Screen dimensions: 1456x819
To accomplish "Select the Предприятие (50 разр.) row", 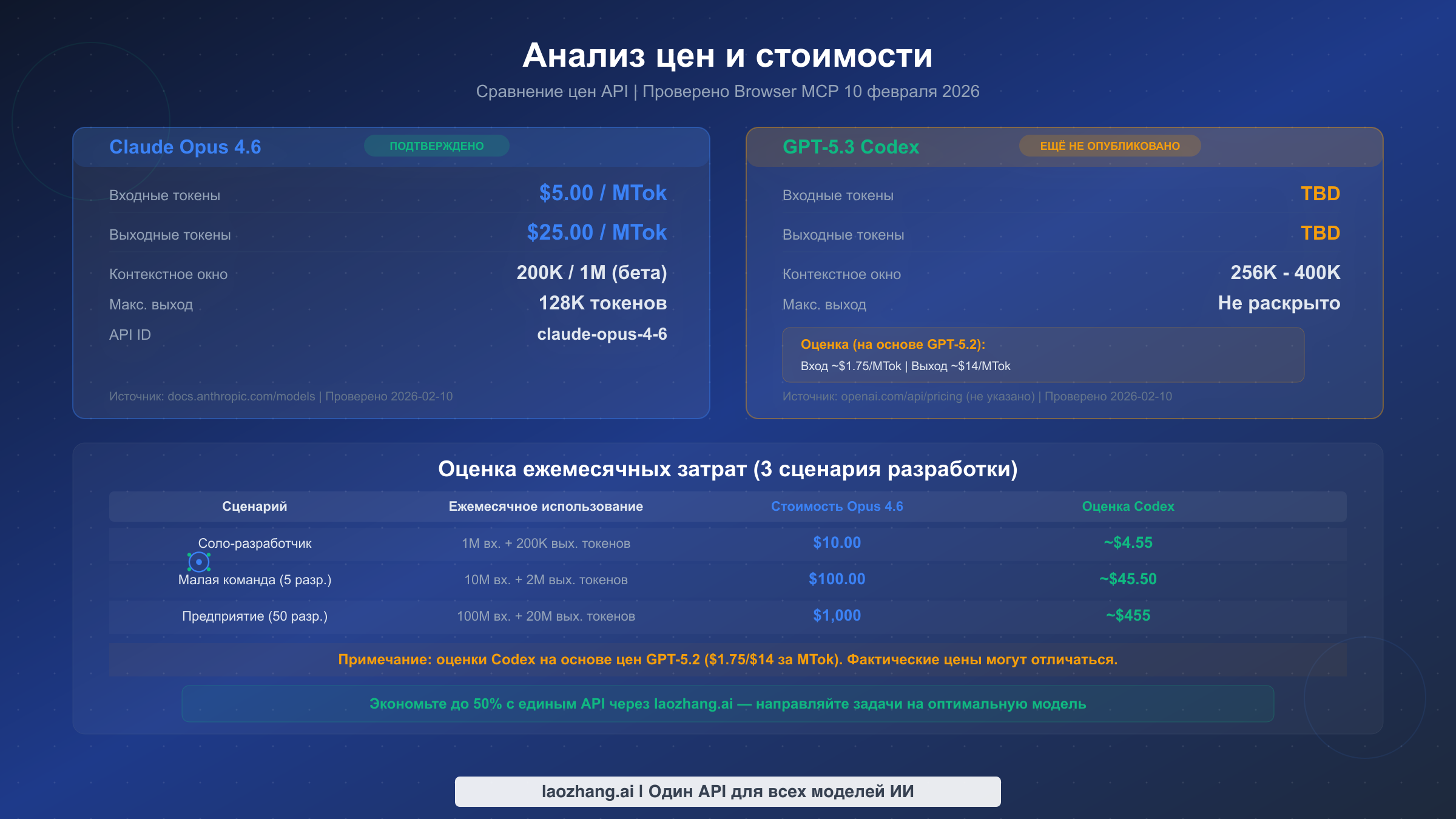I will (x=254, y=616).
